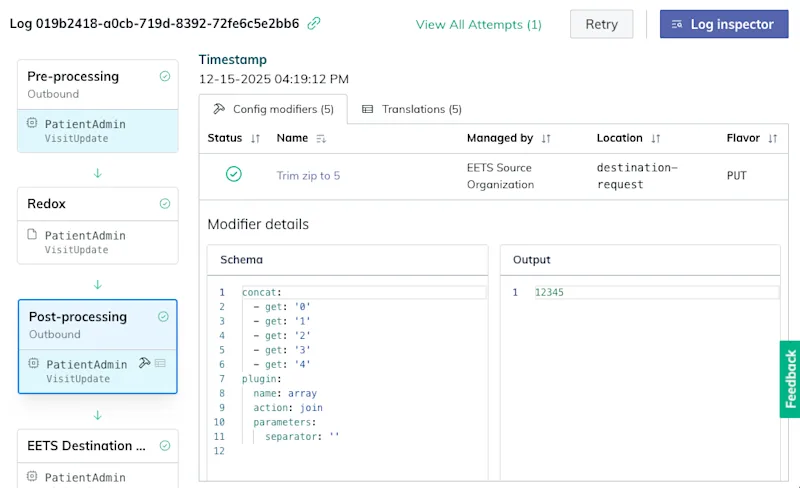Switch to Config modifiers (5) tab
800x488 pixels.
[273, 109]
